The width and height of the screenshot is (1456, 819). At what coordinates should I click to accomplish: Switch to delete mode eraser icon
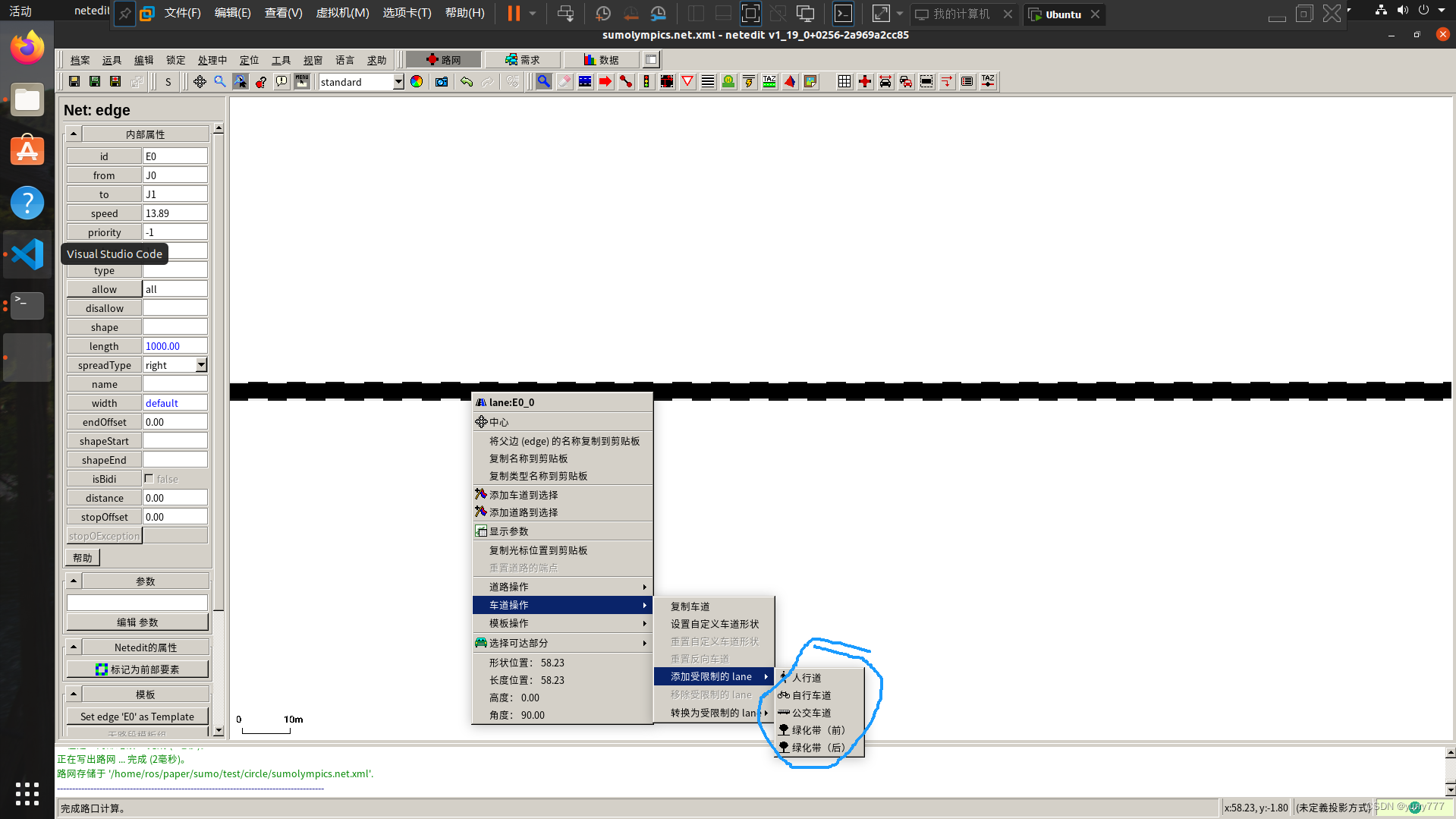click(x=564, y=82)
